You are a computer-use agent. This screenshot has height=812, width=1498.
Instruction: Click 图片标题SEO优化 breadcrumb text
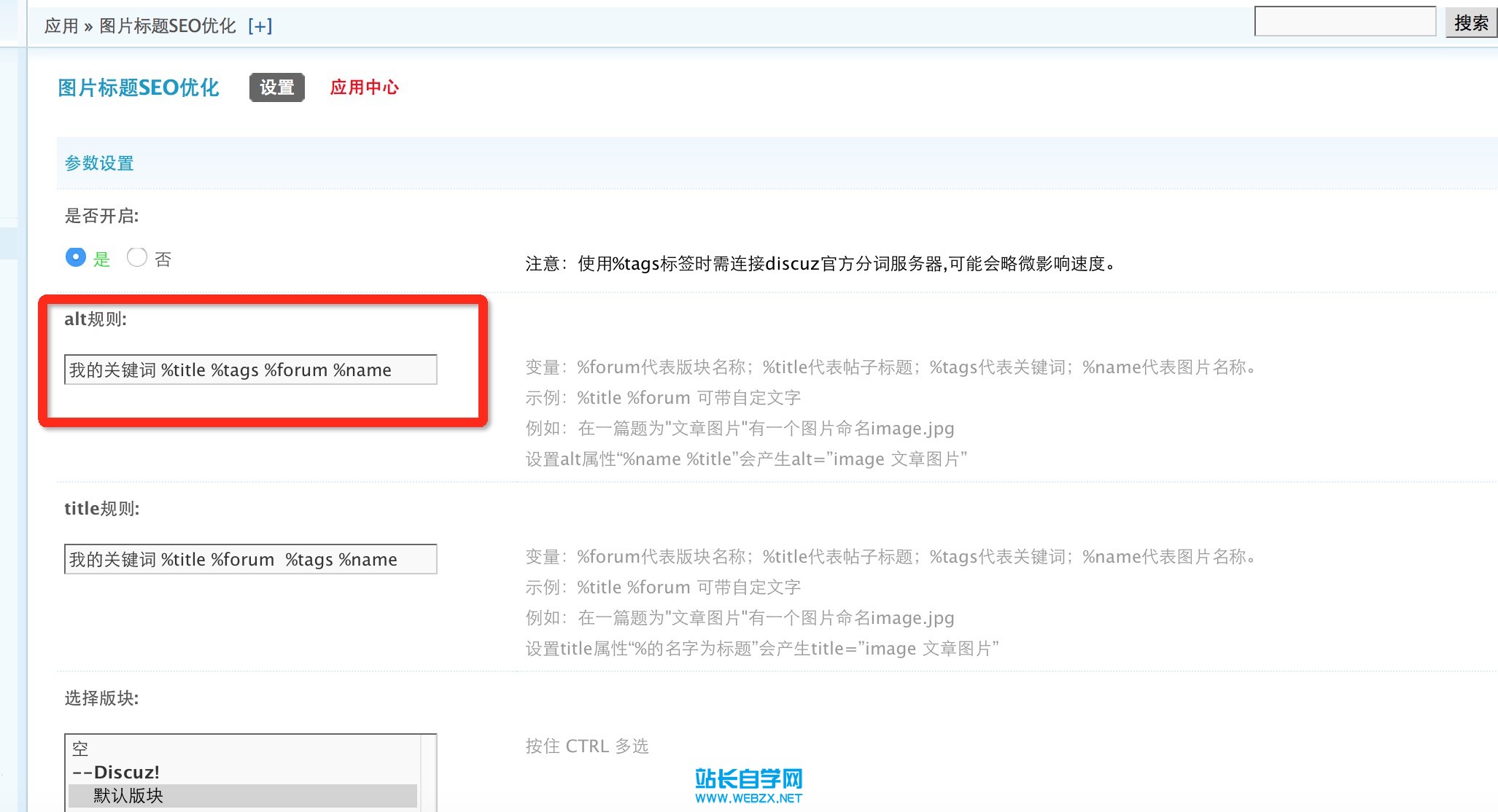coord(168,26)
